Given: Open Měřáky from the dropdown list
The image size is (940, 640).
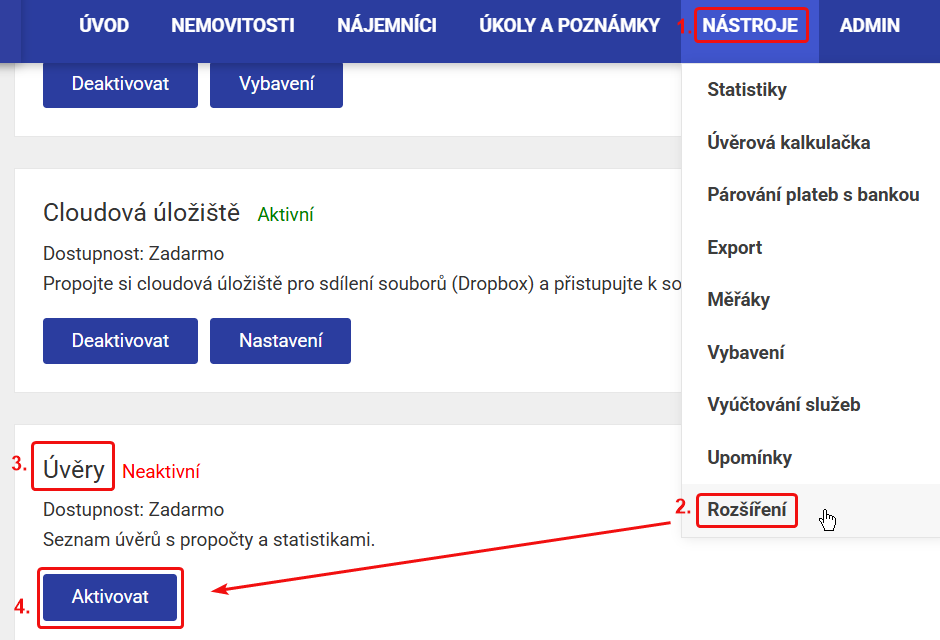Looking at the screenshot, I should pos(738,300).
